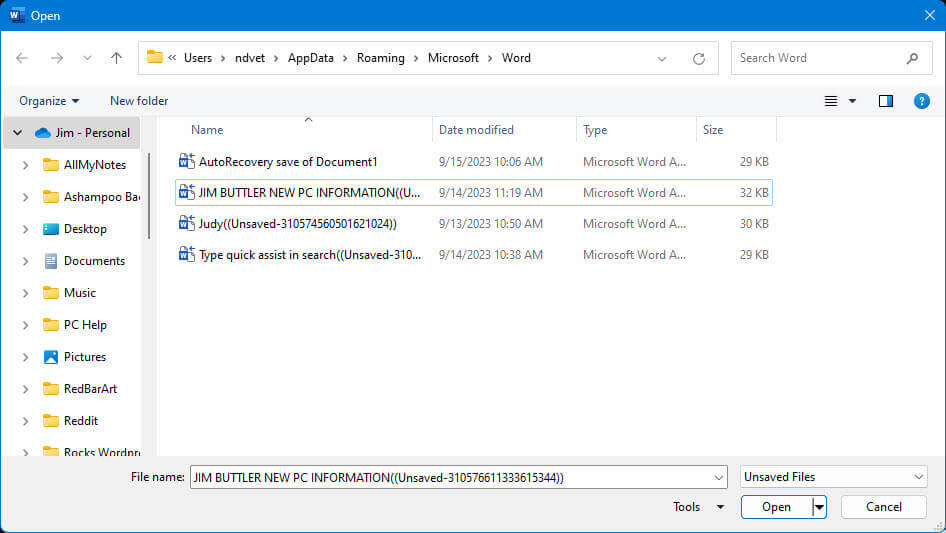The width and height of the screenshot is (946, 533).
Task: Open view options dropdown arrow
Action: [x=852, y=101]
